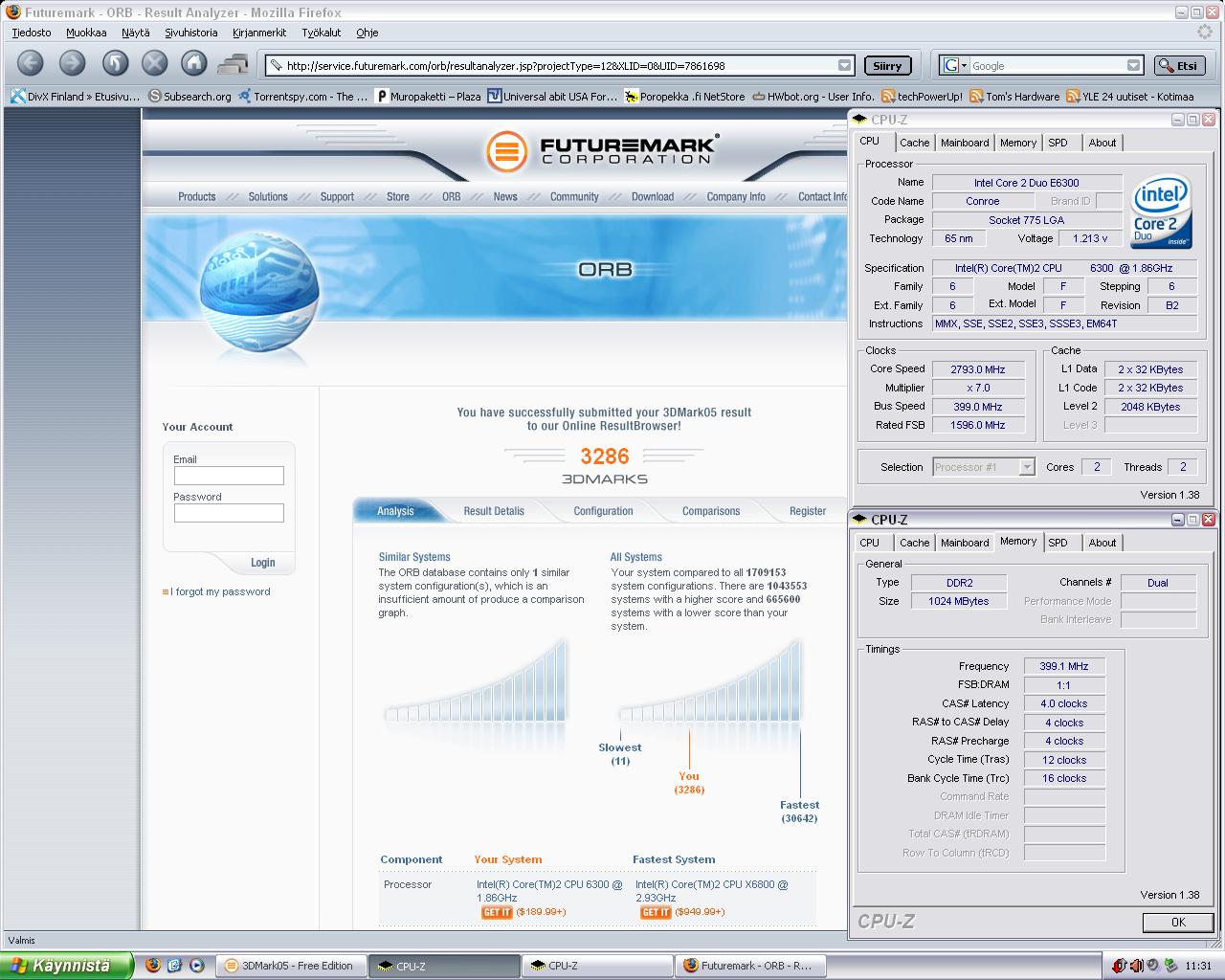This screenshot has width=1225, height=980.
Task: Open the Torrentspy.com bookmark
Action: (x=303, y=97)
